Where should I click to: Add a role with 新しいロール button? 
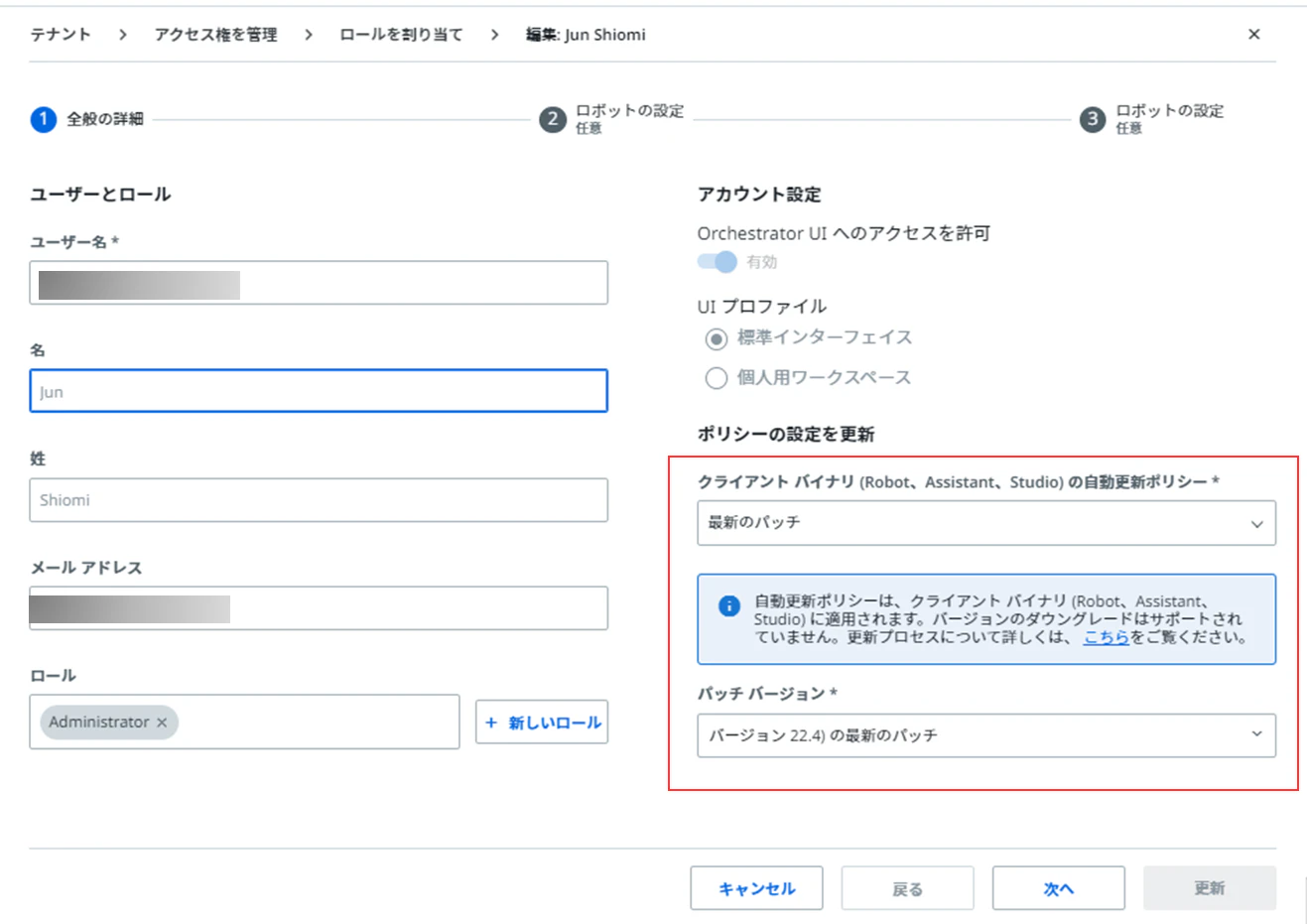pyautogui.click(x=542, y=723)
